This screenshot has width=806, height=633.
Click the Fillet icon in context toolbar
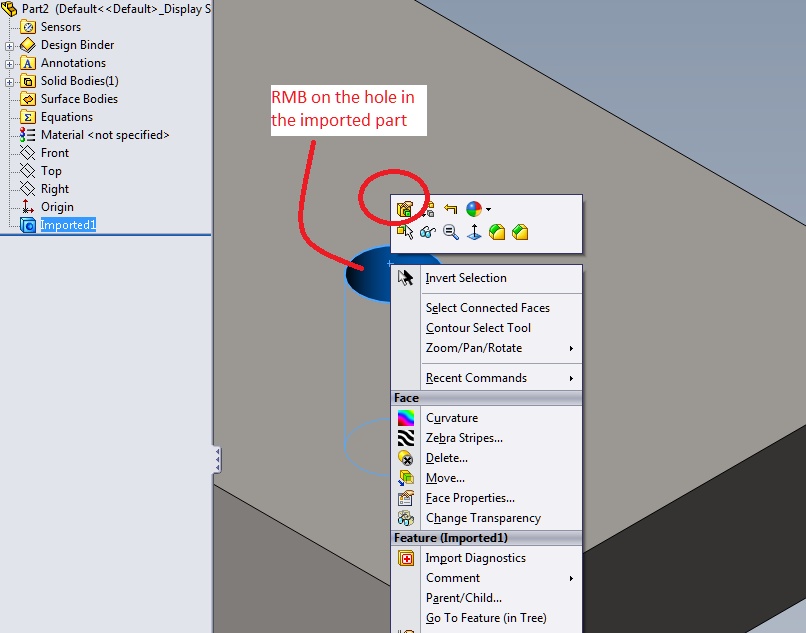(x=497, y=232)
